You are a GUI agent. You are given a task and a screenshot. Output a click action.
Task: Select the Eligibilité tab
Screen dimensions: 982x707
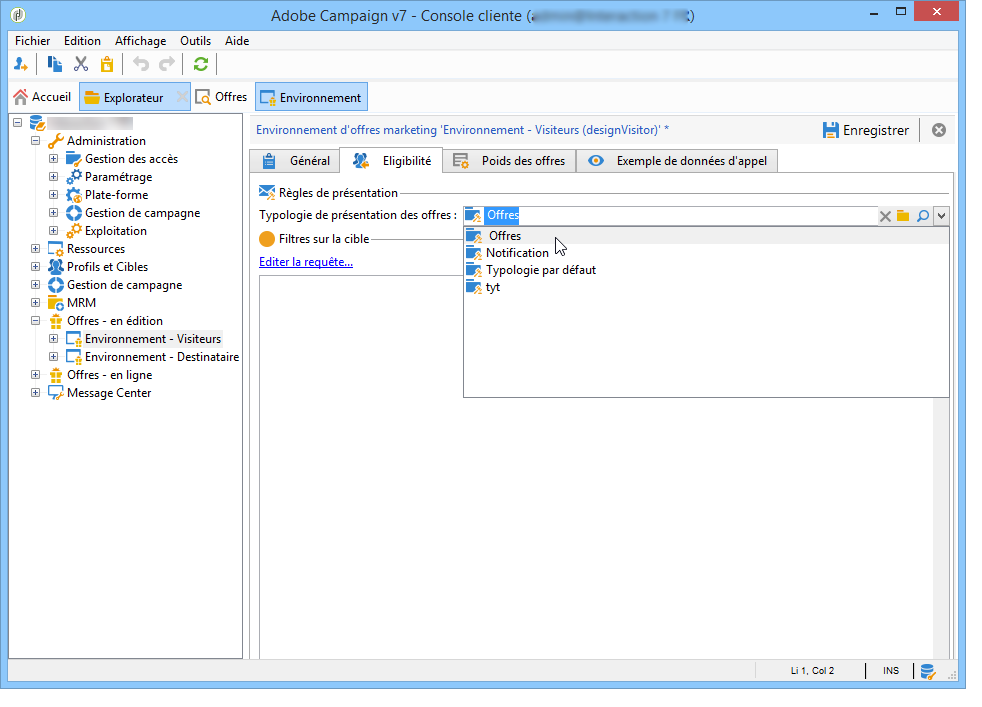[x=391, y=161]
